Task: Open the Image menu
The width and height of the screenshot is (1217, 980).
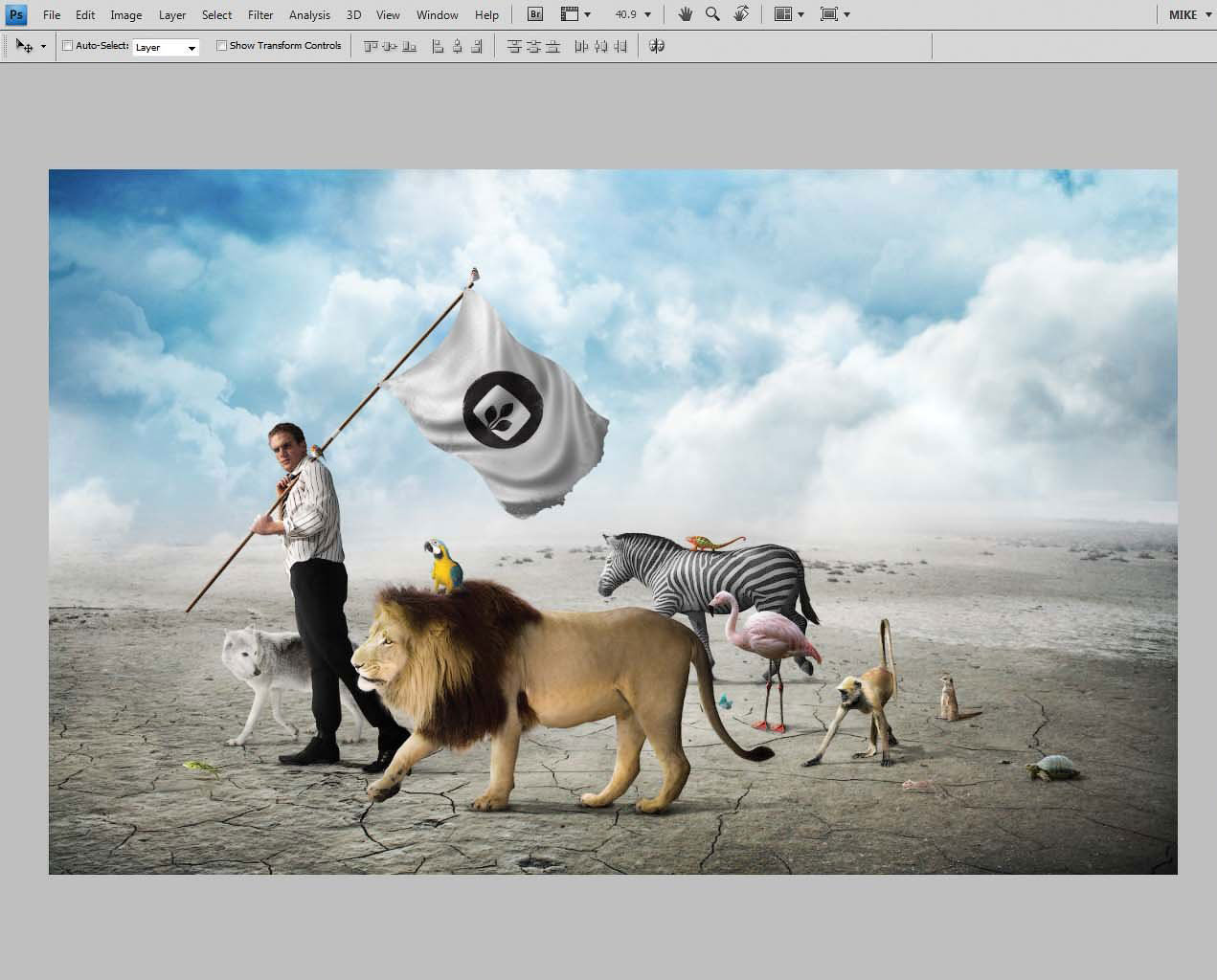Action: click(x=125, y=14)
